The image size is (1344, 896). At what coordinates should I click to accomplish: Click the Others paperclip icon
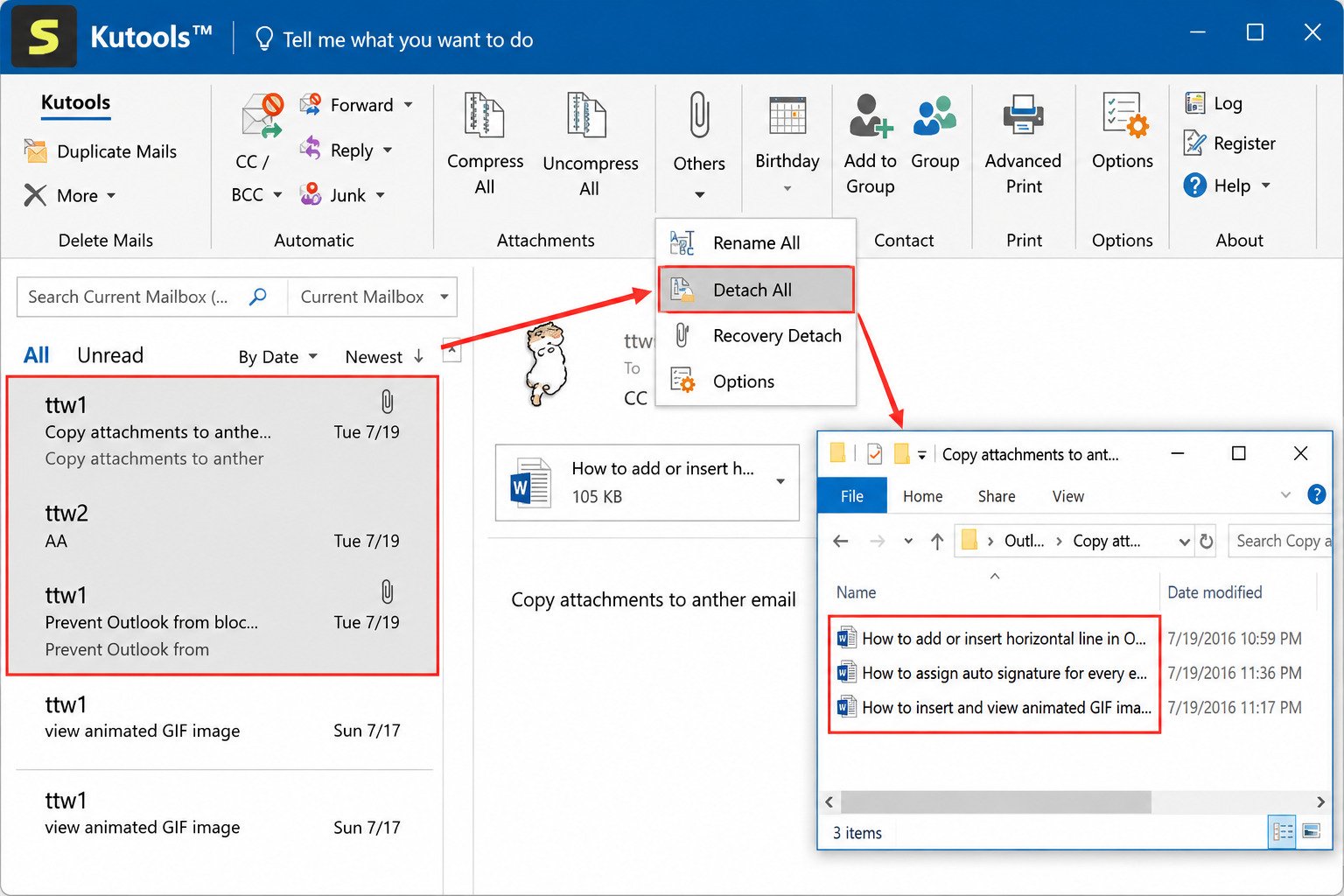pos(699,115)
